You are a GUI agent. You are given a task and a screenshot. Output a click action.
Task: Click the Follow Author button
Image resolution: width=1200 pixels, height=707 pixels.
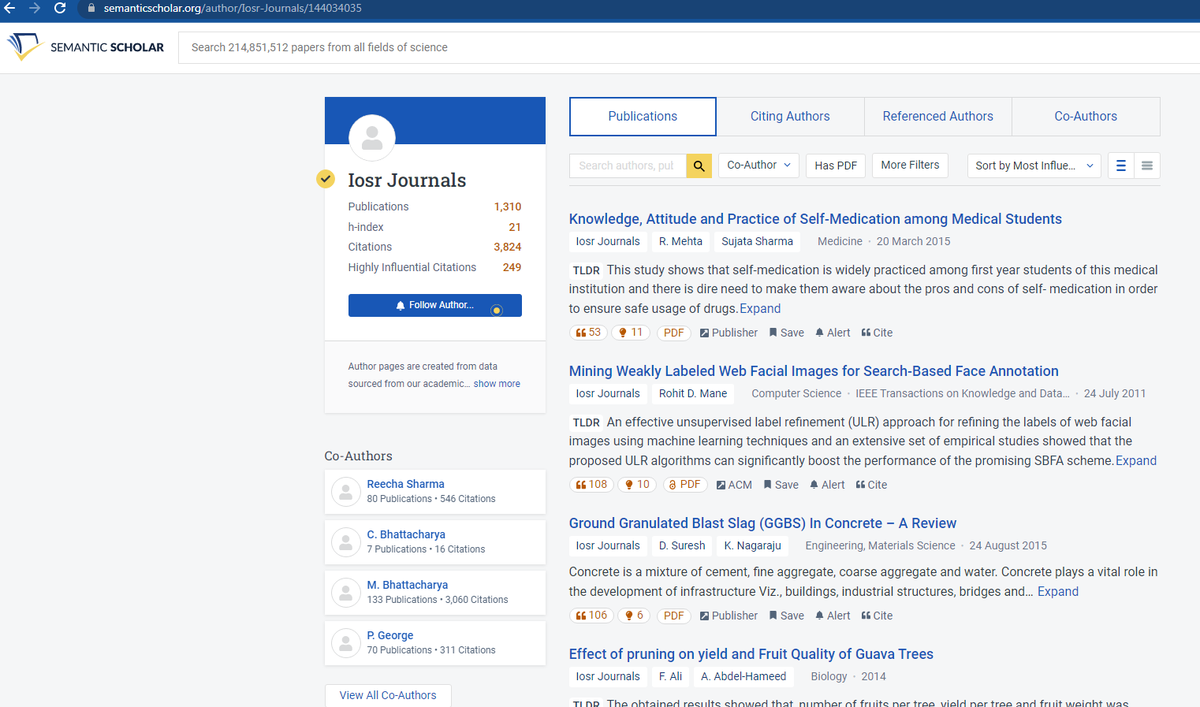[x=435, y=305]
